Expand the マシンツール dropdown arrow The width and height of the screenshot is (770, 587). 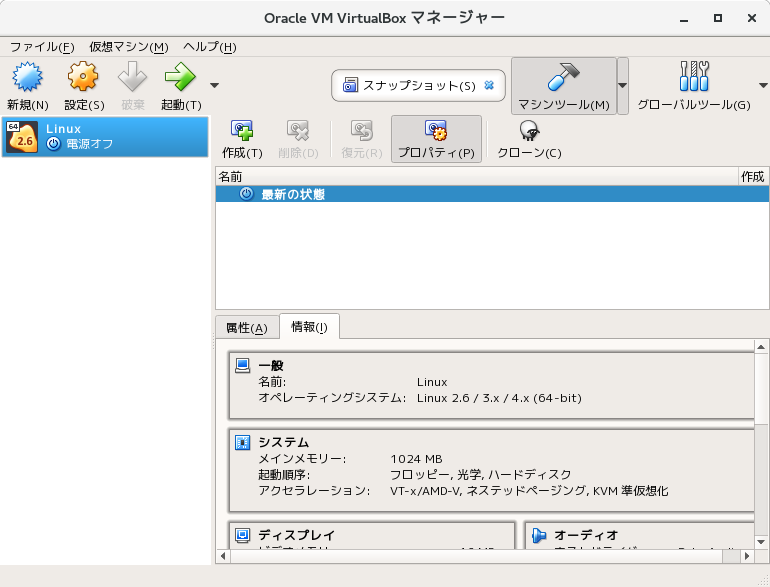[x=623, y=85]
